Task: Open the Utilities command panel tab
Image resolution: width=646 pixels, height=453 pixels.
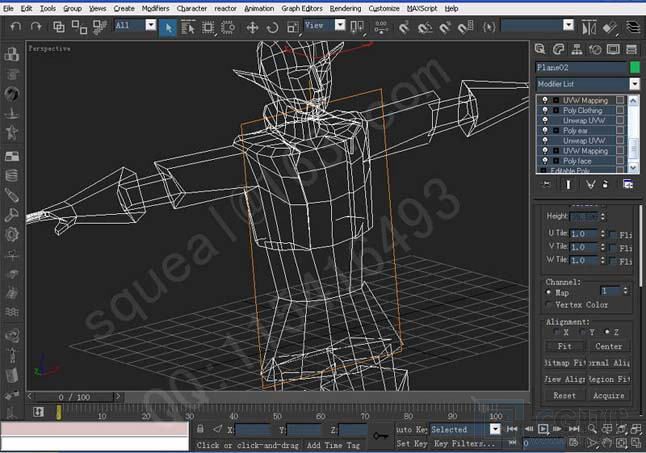Action: (632, 49)
